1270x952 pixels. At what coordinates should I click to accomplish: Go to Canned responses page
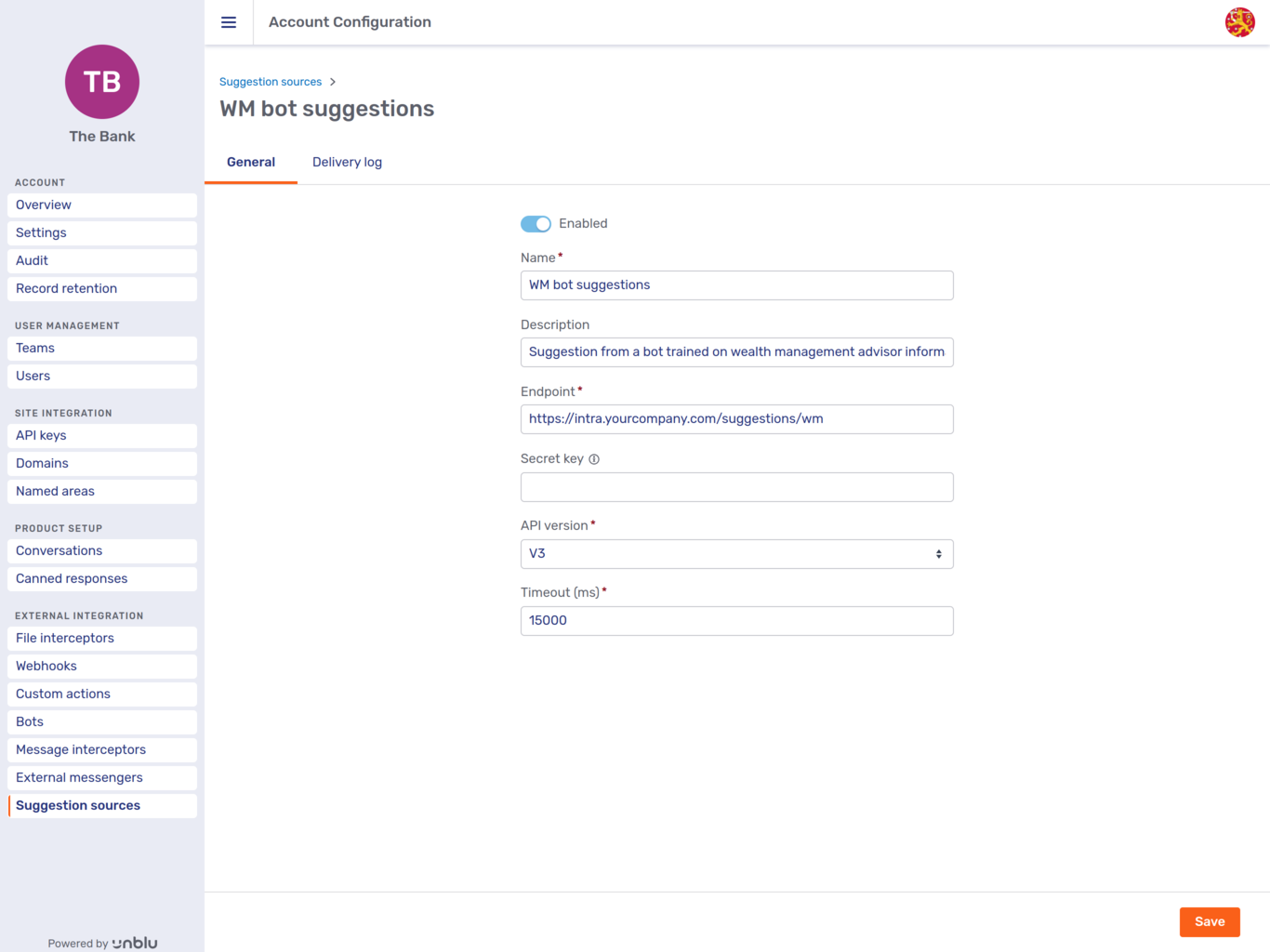tap(72, 578)
